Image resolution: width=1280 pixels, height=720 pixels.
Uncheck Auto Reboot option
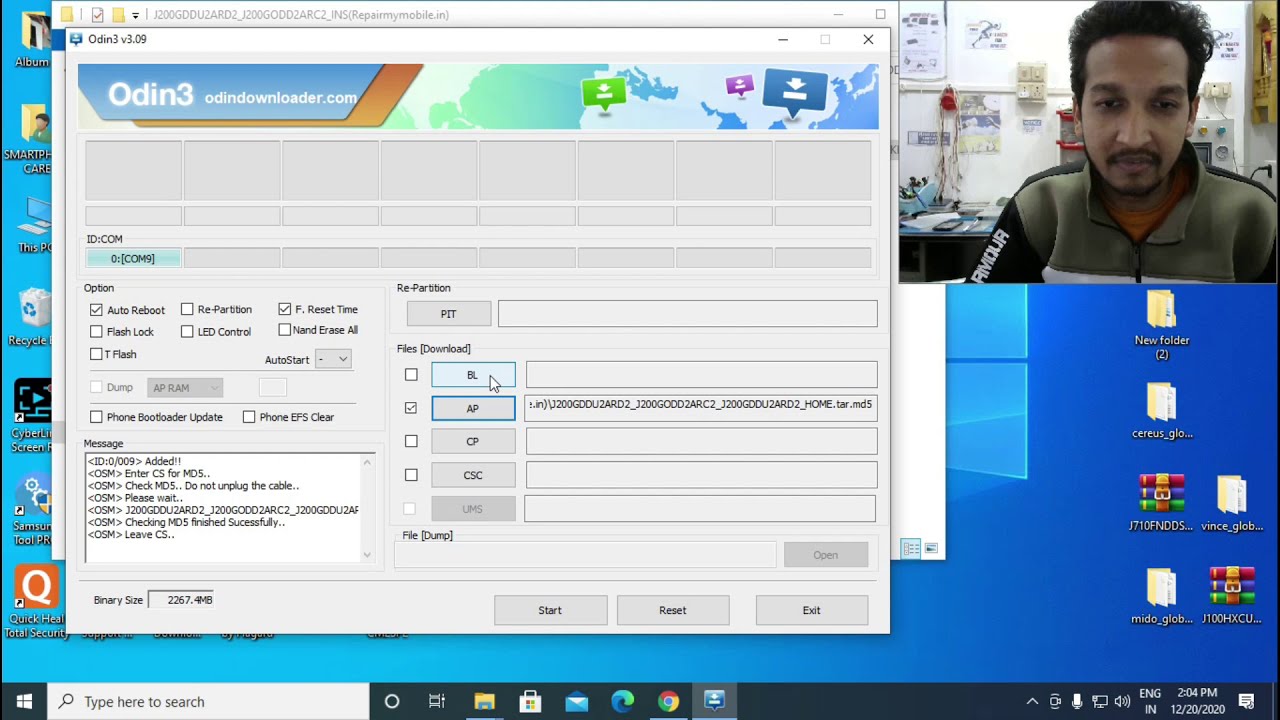click(96, 310)
